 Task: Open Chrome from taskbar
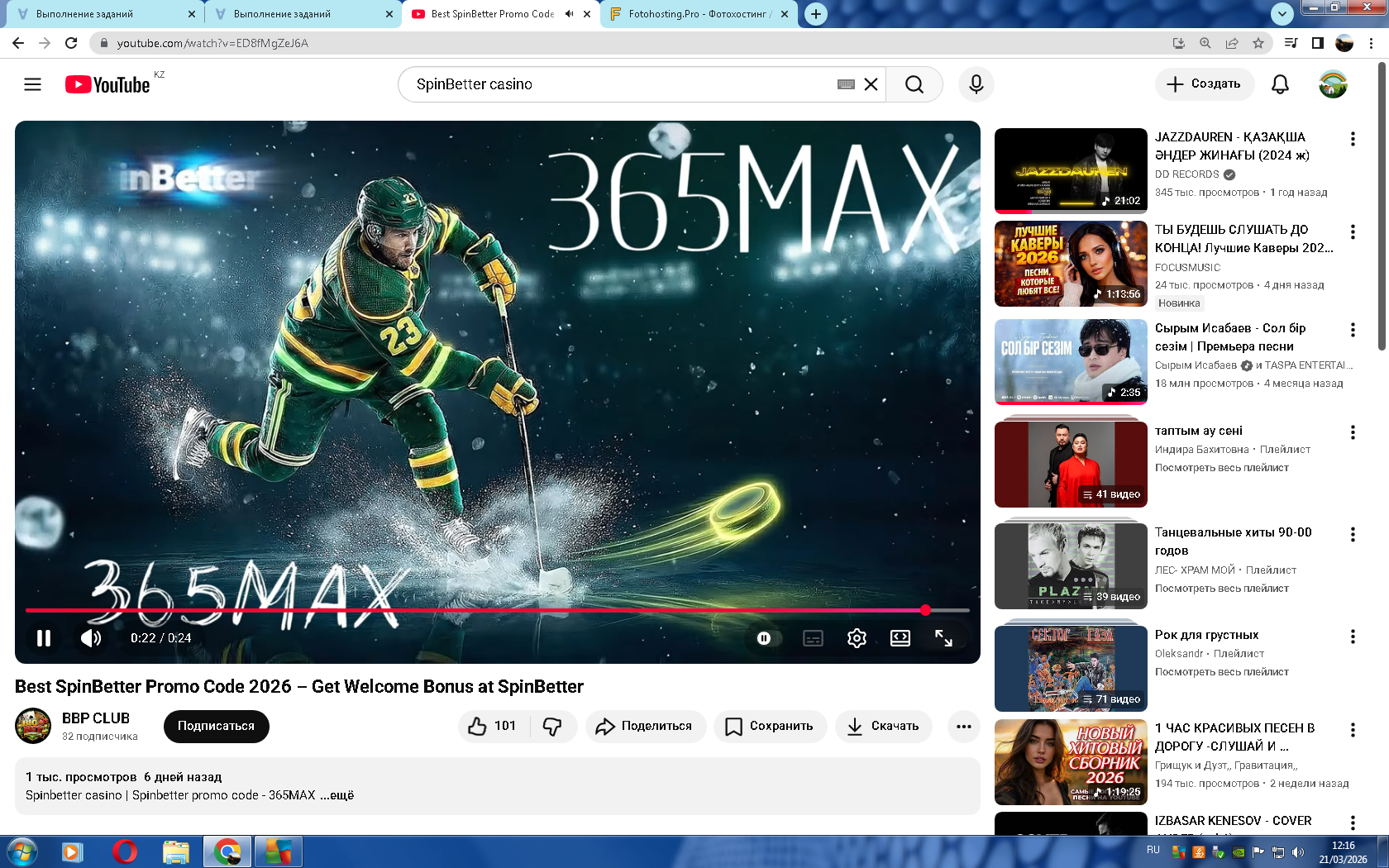pyautogui.click(x=227, y=851)
